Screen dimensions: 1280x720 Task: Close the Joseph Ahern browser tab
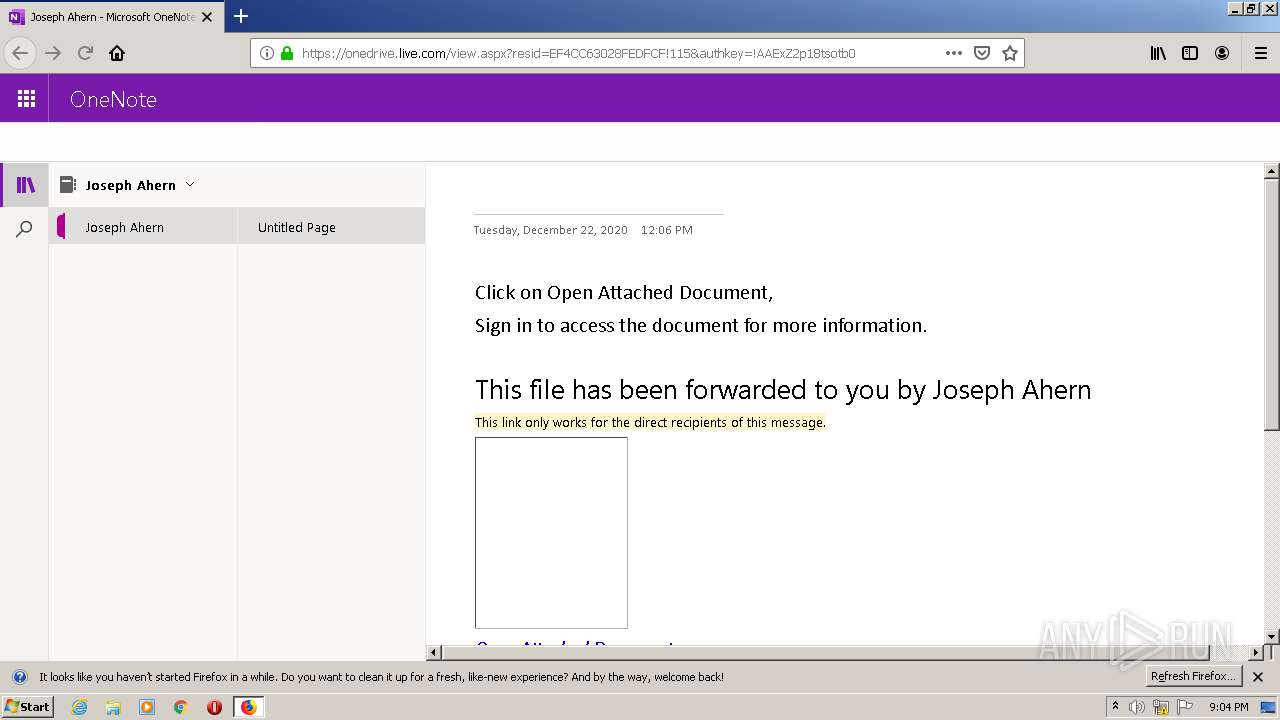click(x=207, y=17)
